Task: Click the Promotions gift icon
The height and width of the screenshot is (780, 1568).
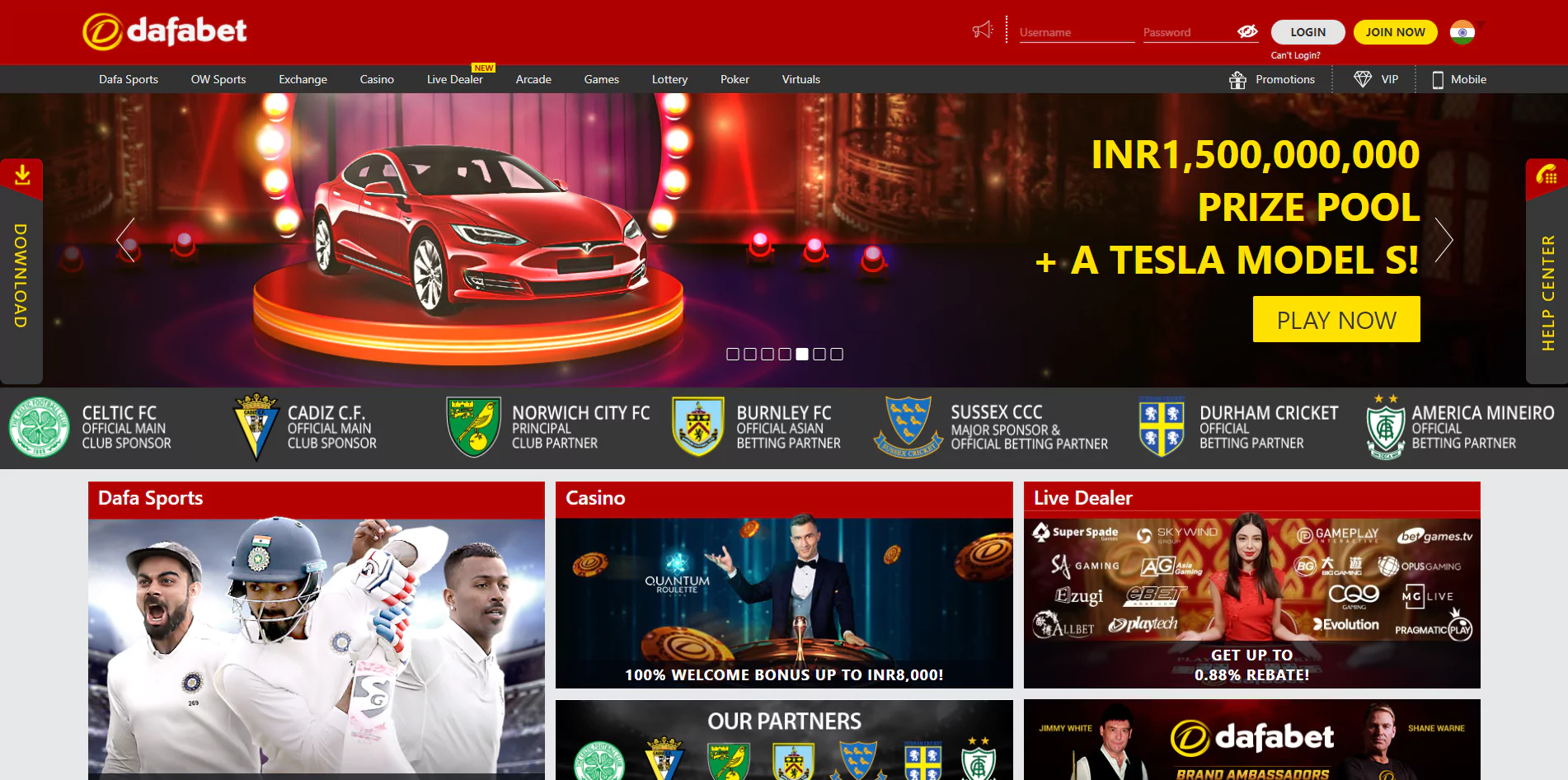Action: pyautogui.click(x=1237, y=79)
